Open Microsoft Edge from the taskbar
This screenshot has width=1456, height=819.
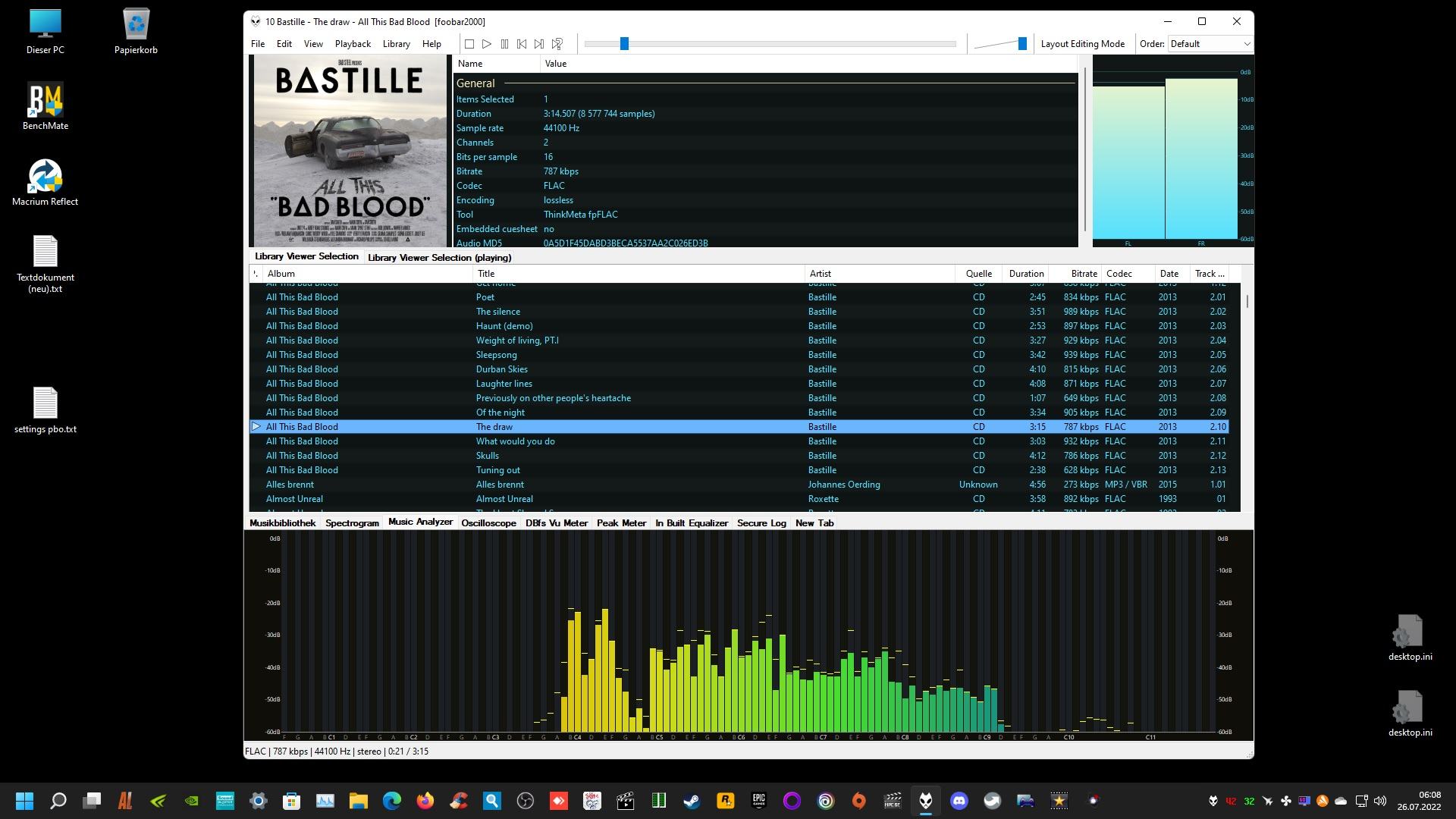[x=392, y=801]
